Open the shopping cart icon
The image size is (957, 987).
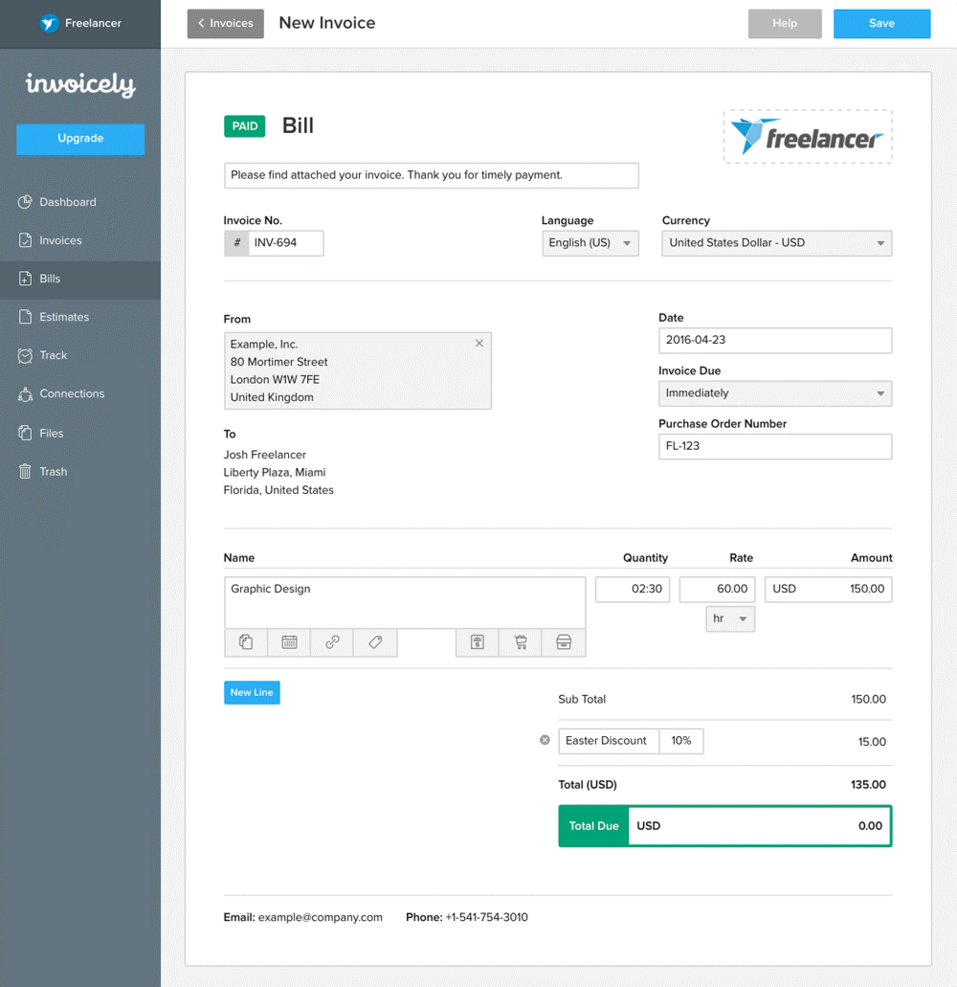(x=520, y=642)
